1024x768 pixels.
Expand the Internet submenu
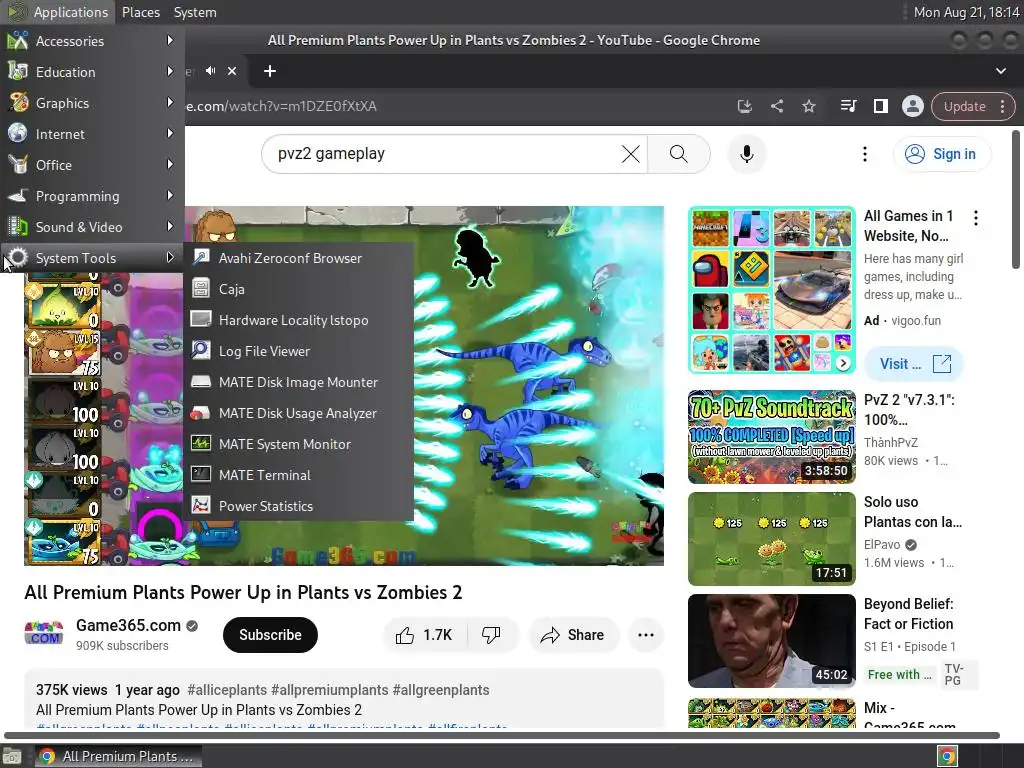tap(92, 134)
